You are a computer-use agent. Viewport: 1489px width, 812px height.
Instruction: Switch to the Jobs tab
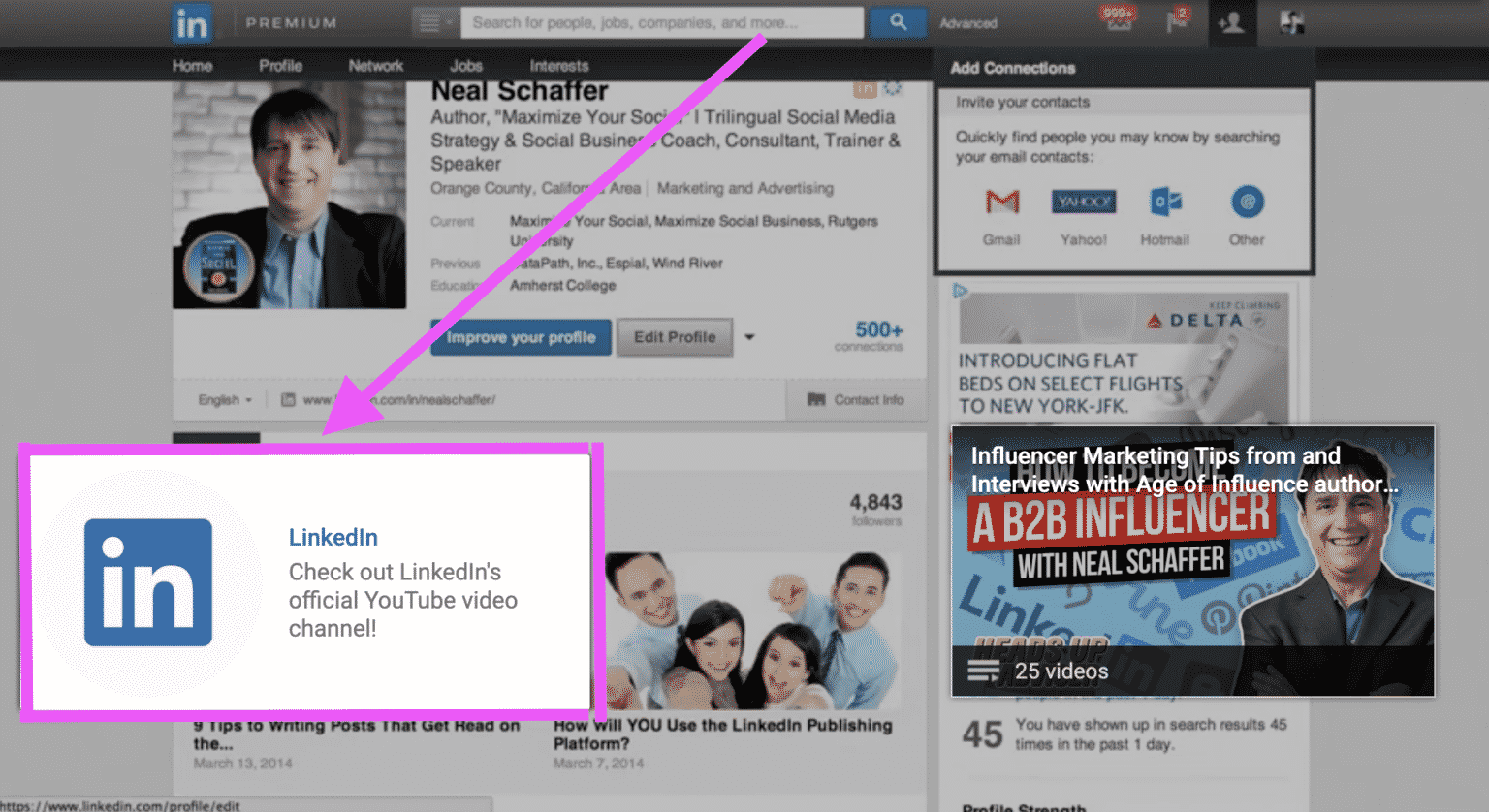(465, 65)
